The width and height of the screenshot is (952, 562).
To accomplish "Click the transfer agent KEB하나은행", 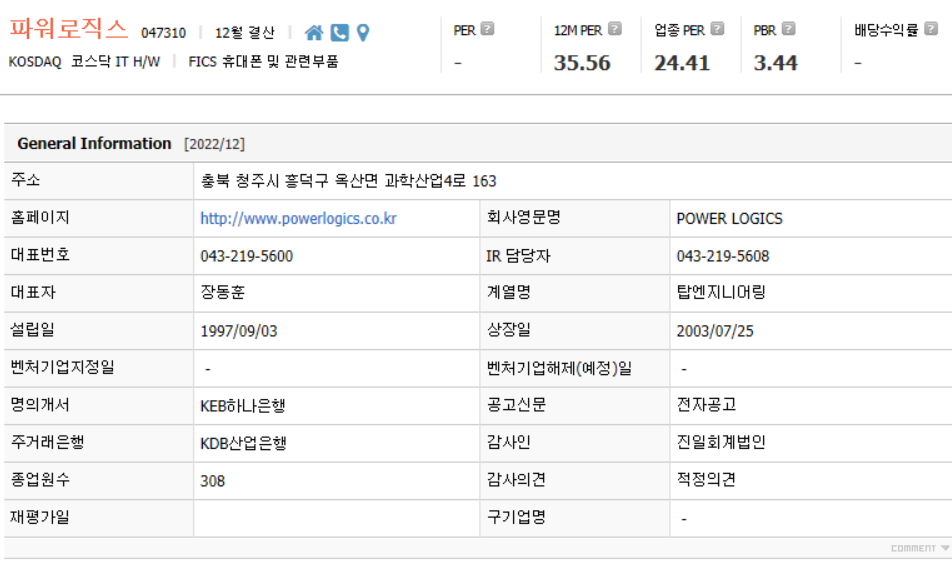I will point(243,405).
